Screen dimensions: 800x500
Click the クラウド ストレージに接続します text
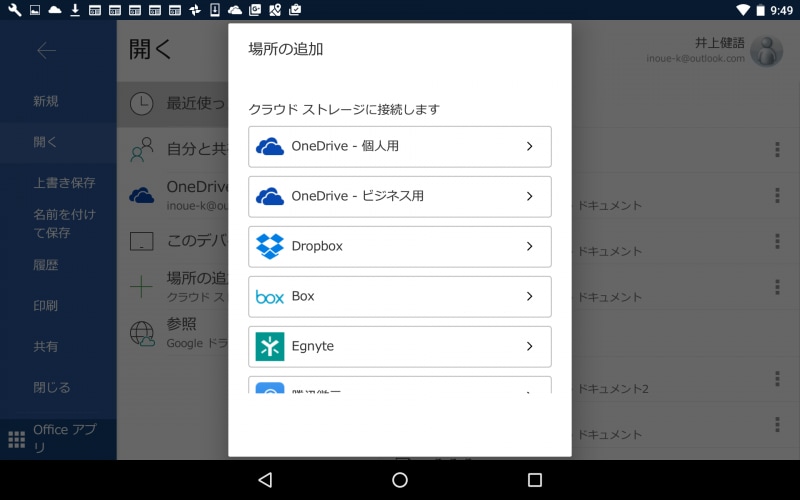pyautogui.click(x=344, y=109)
